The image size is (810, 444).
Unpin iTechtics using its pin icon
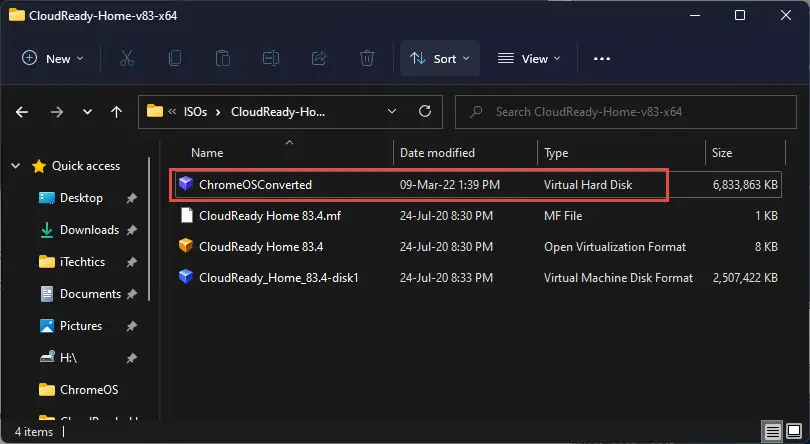(x=132, y=262)
